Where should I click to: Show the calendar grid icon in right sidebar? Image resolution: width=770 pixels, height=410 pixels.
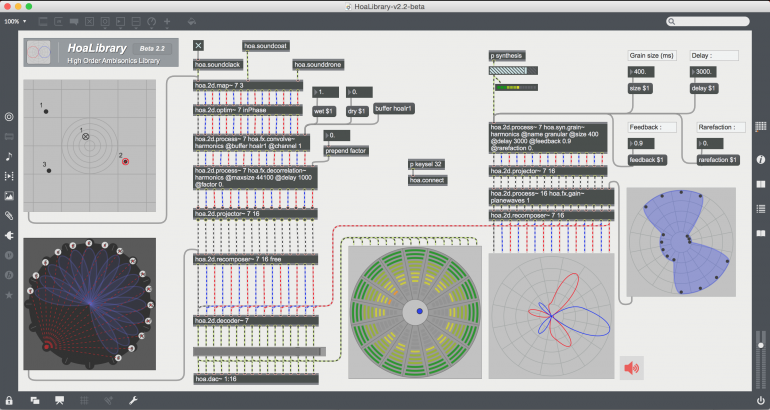point(760,127)
